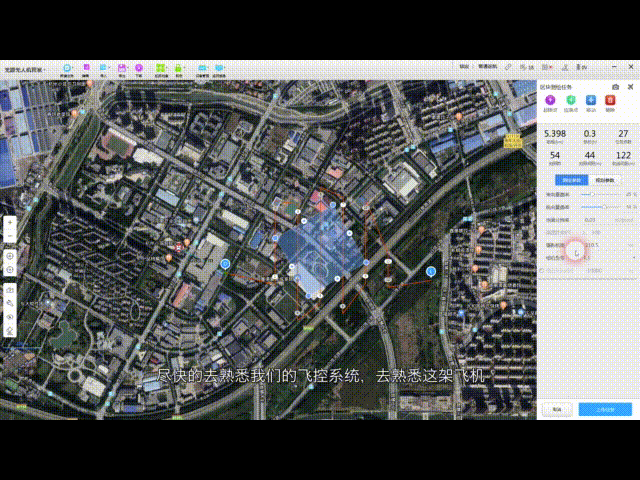Switch to the white second parameters tab
This screenshot has height=480, width=640.
[x=605, y=180]
